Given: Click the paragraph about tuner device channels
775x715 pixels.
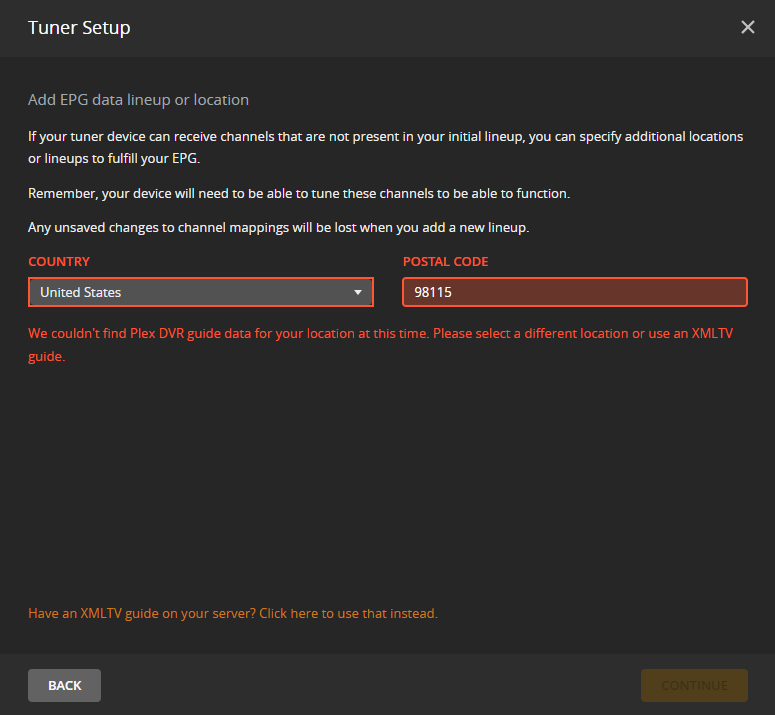Looking at the screenshot, I should click(385, 145).
